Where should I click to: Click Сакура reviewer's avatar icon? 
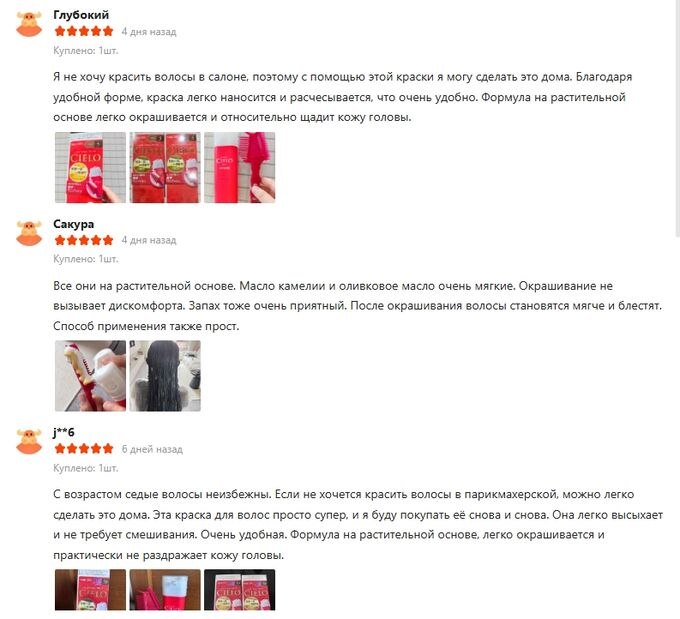(29, 233)
